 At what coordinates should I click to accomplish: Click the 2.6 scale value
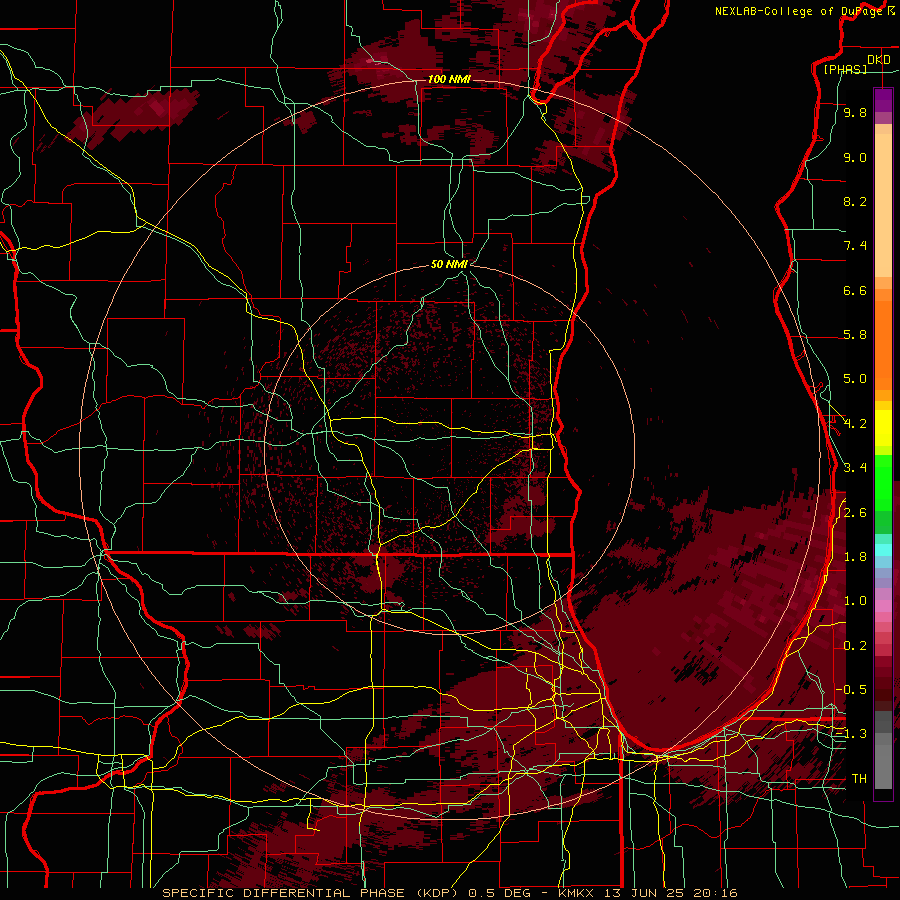point(855,513)
